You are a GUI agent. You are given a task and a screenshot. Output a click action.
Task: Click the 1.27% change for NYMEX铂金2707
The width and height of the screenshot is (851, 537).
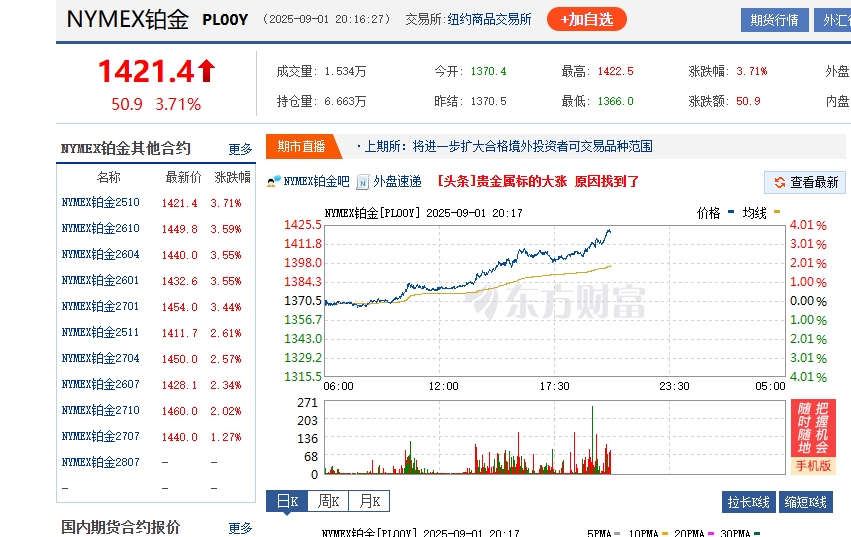coord(226,438)
